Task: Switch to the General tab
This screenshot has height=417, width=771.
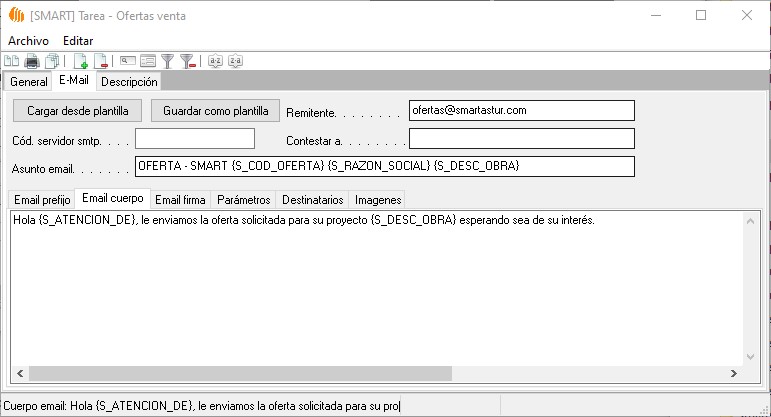Action: click(x=28, y=81)
